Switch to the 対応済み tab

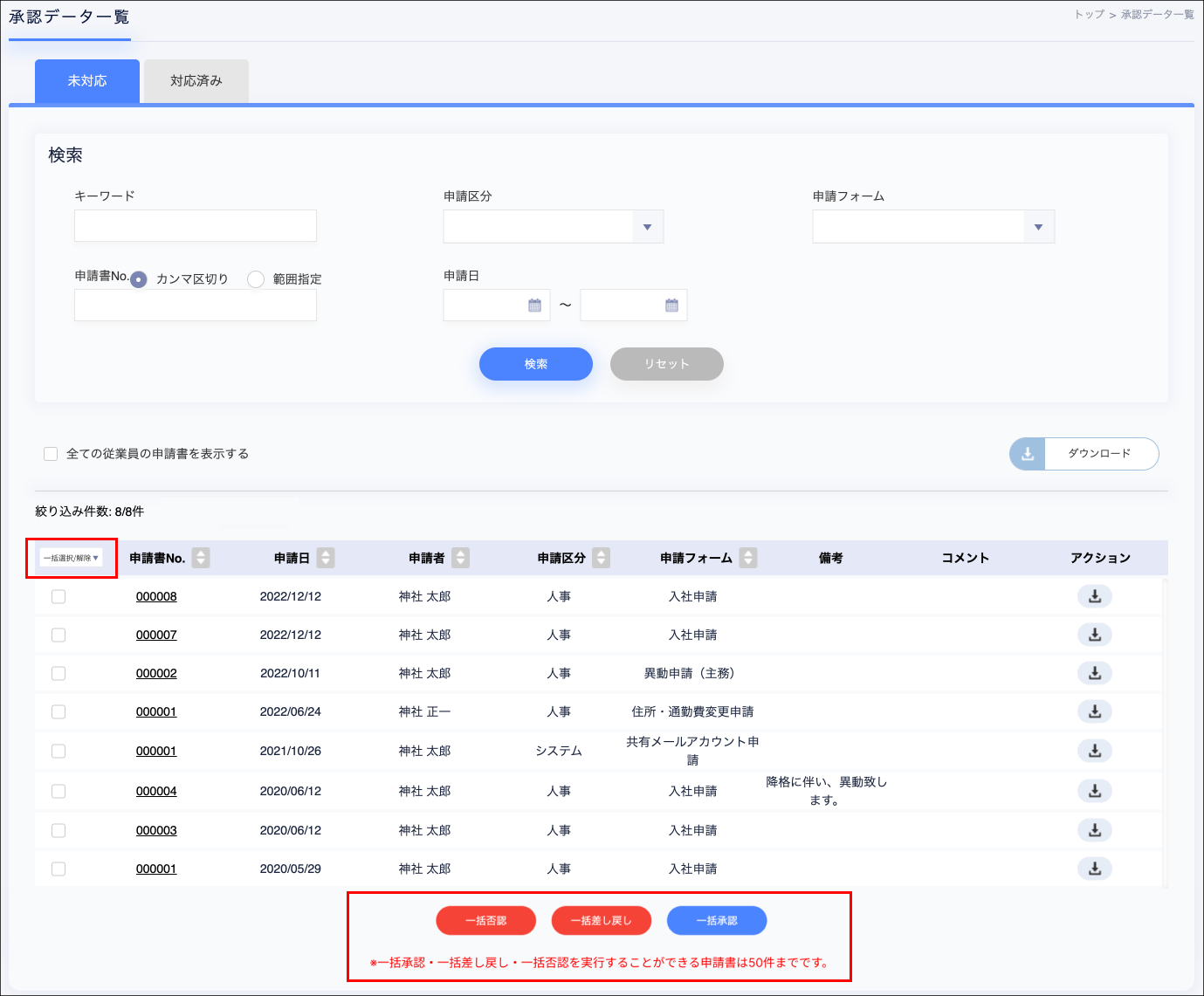click(x=196, y=81)
